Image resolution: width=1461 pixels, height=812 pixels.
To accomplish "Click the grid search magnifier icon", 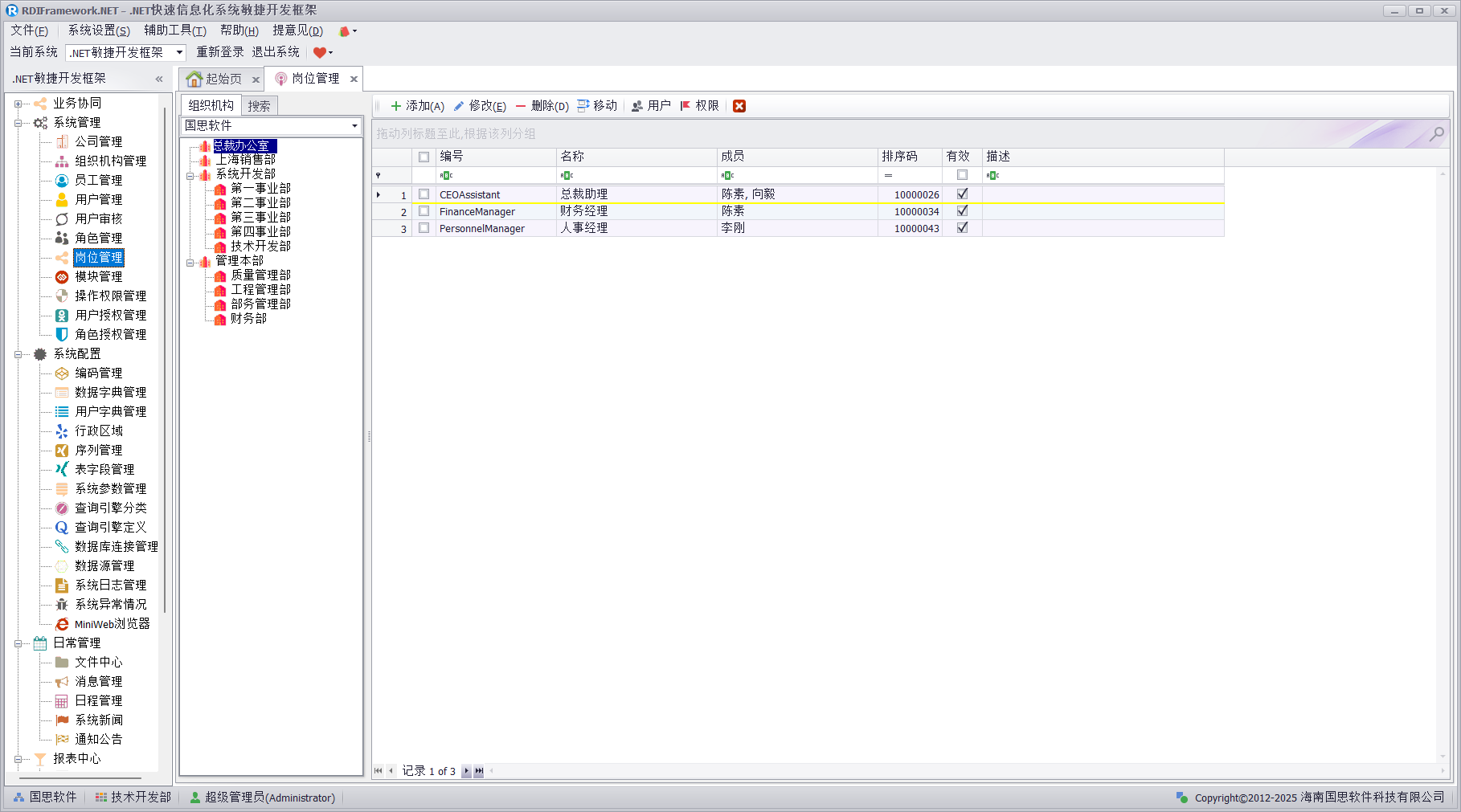I will click(1436, 134).
